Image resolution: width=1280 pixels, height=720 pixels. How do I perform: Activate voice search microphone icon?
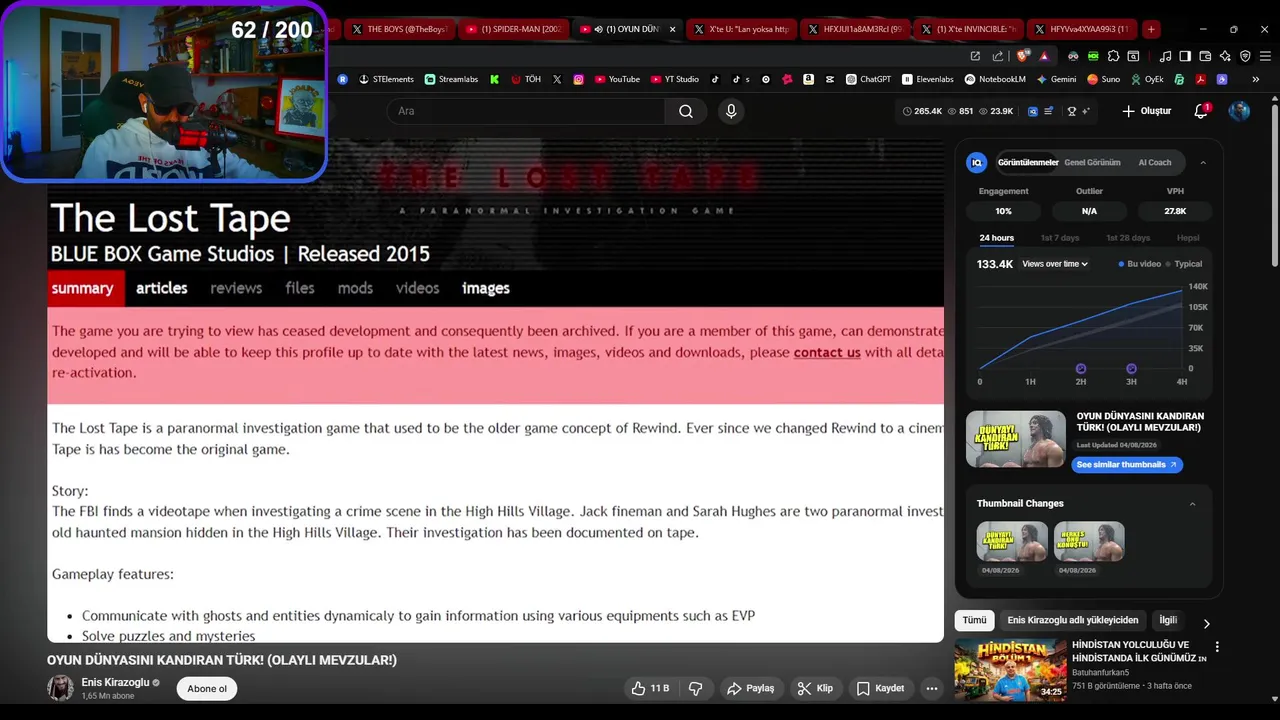coord(731,111)
